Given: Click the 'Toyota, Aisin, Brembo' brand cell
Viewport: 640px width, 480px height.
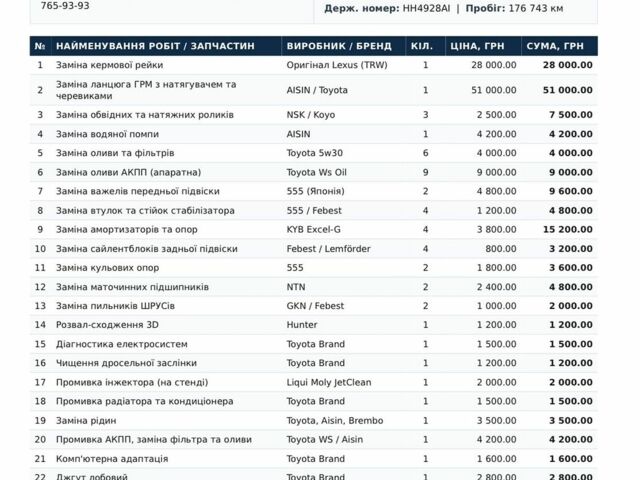Looking at the screenshot, I should coord(335,421).
